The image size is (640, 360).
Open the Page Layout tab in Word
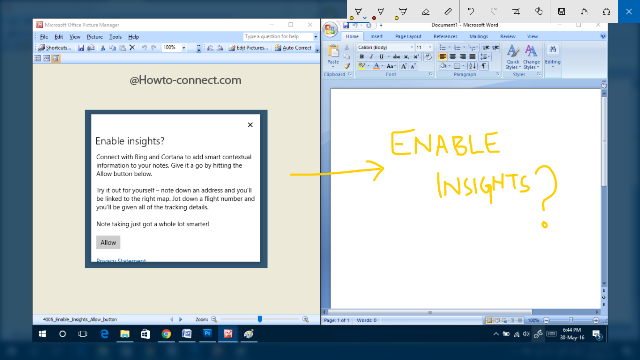pos(408,36)
